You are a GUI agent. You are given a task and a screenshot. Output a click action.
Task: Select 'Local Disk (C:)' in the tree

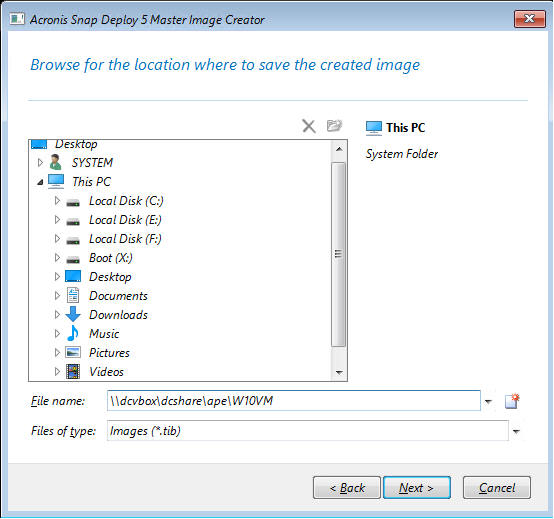pos(126,201)
